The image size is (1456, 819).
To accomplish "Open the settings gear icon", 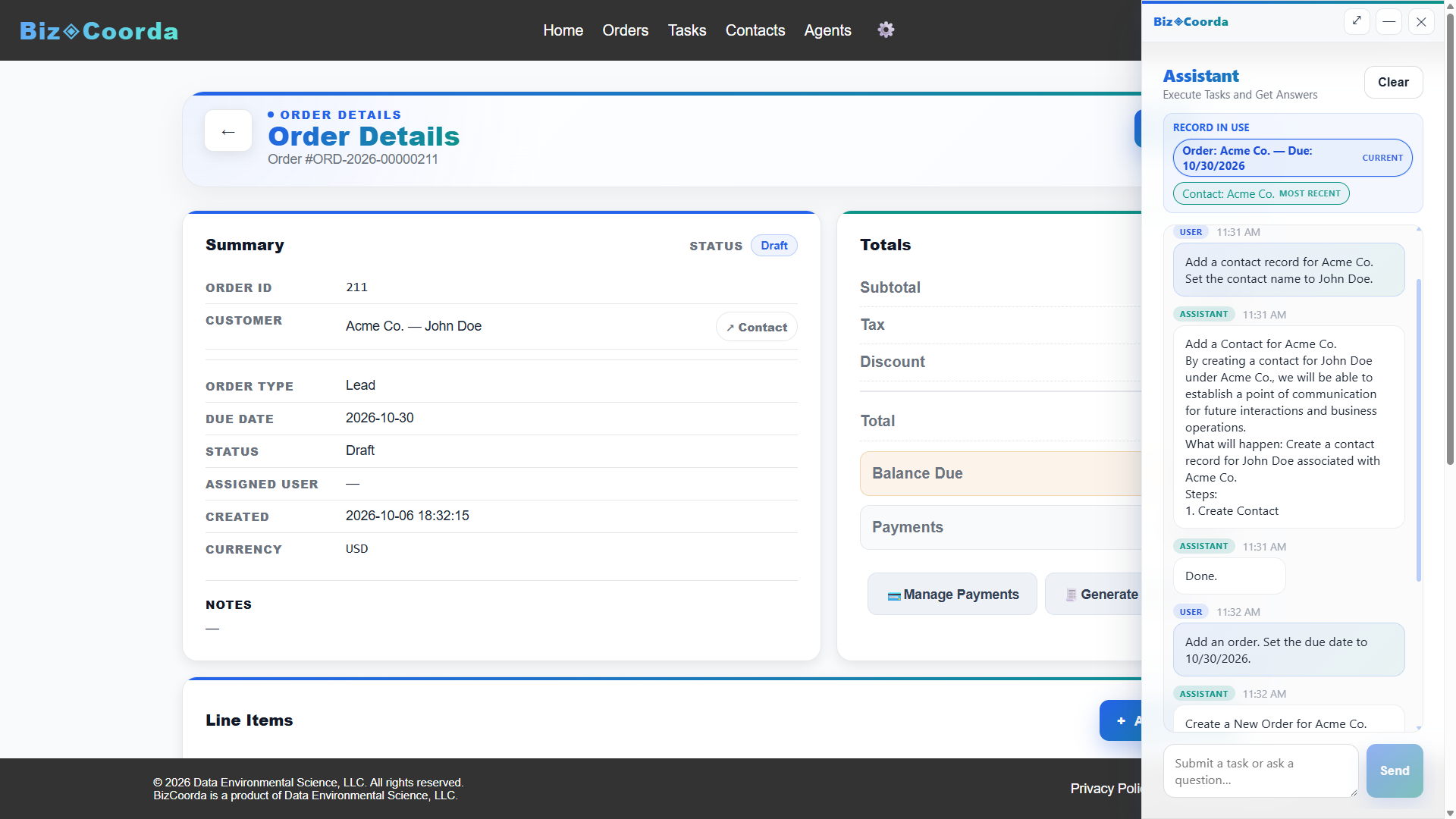I will point(886,30).
